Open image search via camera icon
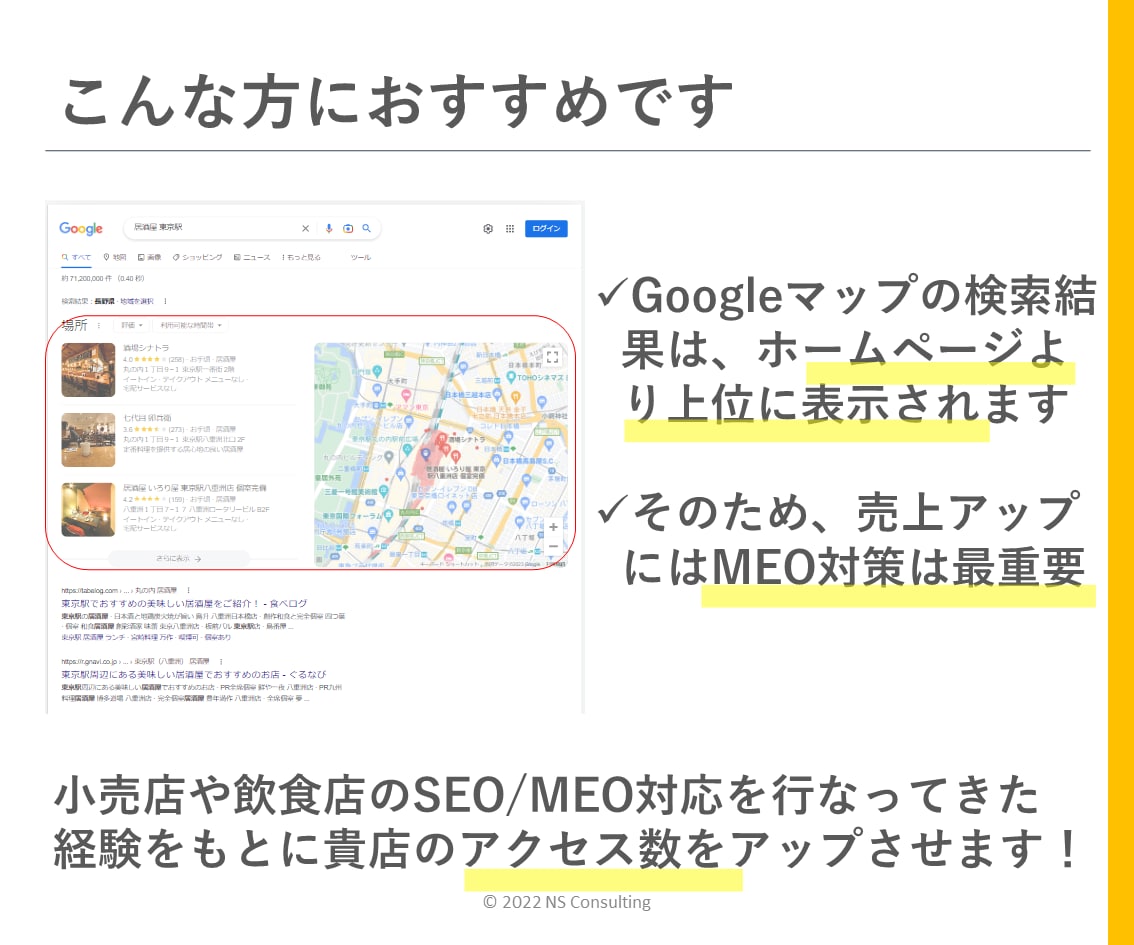The width and height of the screenshot is (1134, 945). pos(348,228)
